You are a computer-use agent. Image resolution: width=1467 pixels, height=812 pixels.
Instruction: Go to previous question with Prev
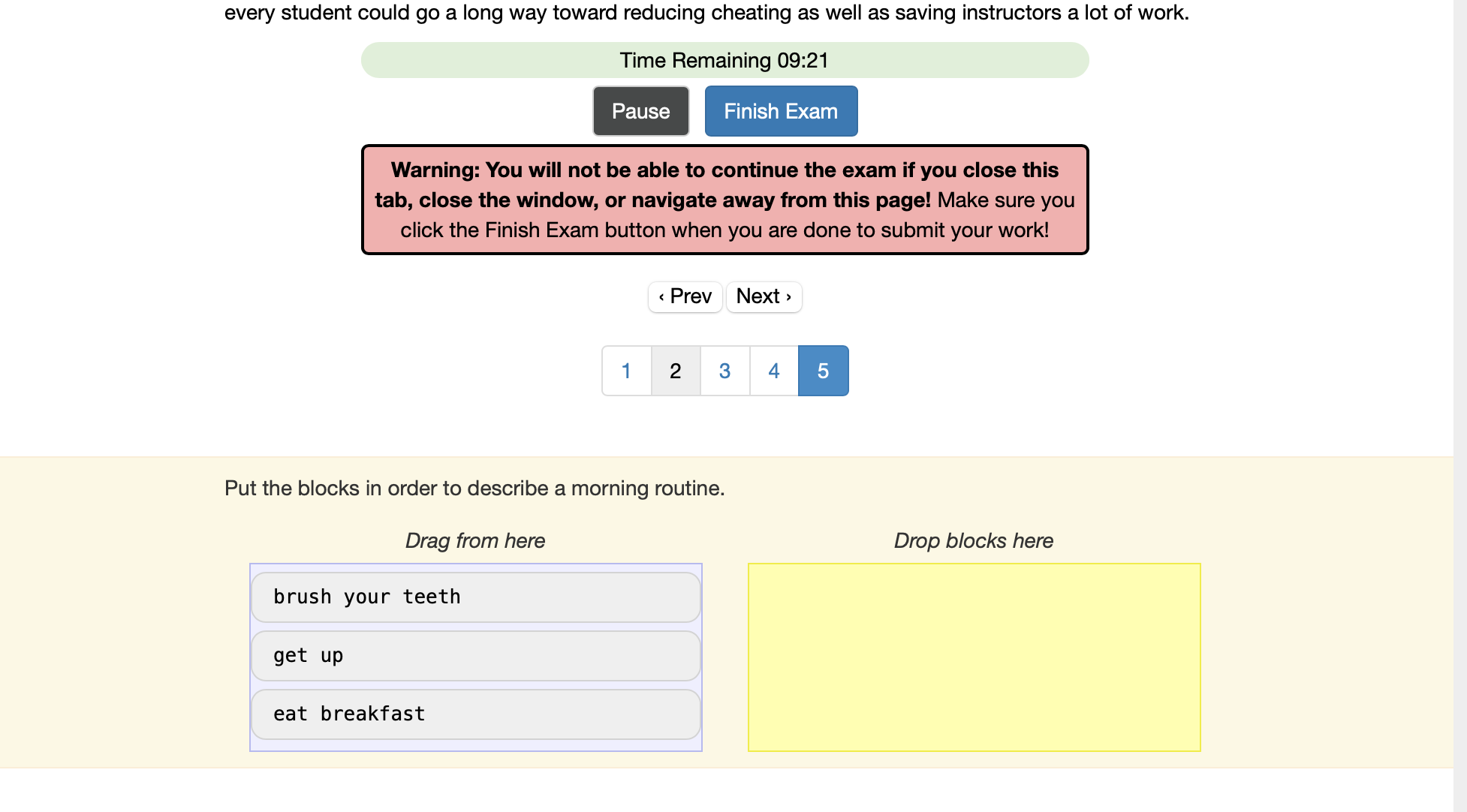tap(685, 296)
